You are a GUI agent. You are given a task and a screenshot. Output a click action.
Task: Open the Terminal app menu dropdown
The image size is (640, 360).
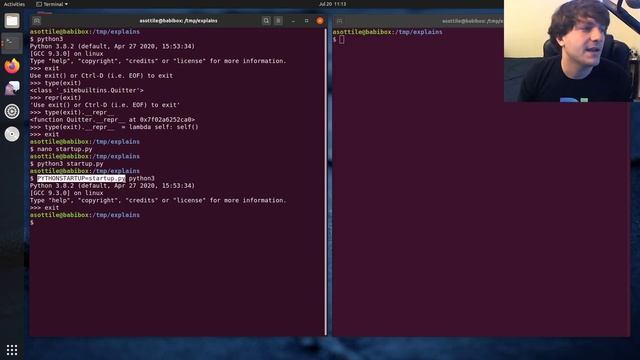tap(52, 4)
